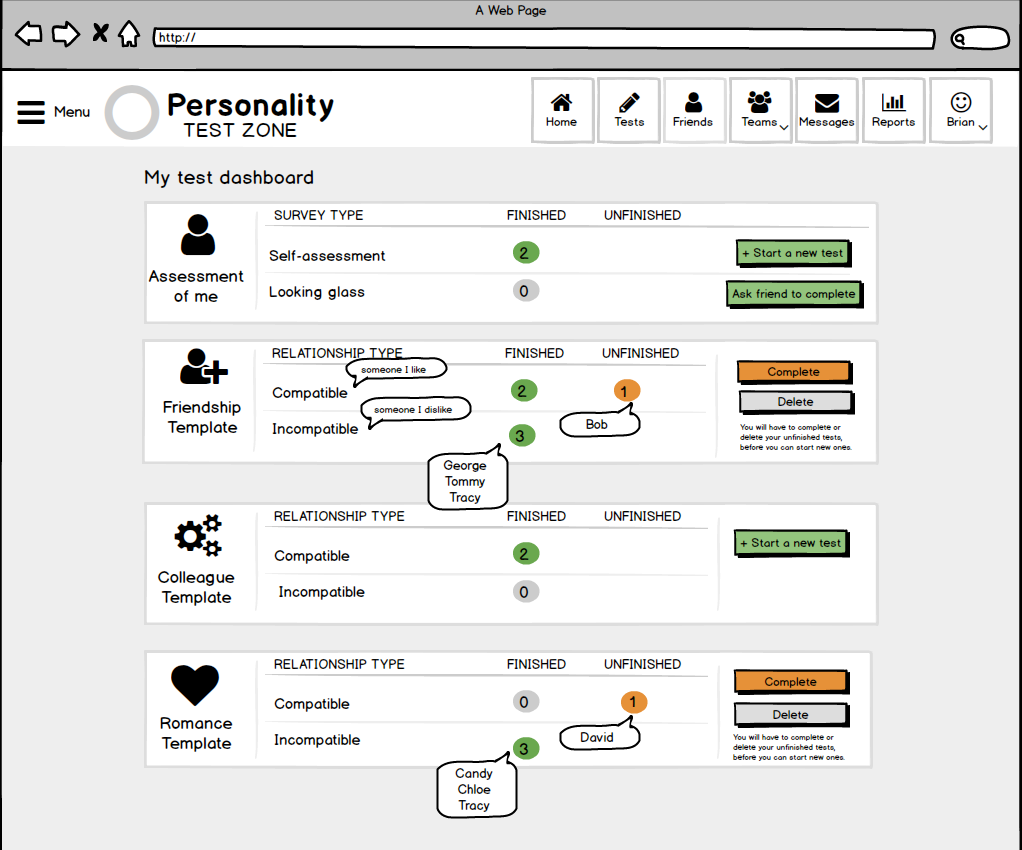Click Friendship Incompatible finished badge 3
The width and height of the screenshot is (1022, 850).
pyautogui.click(x=521, y=435)
